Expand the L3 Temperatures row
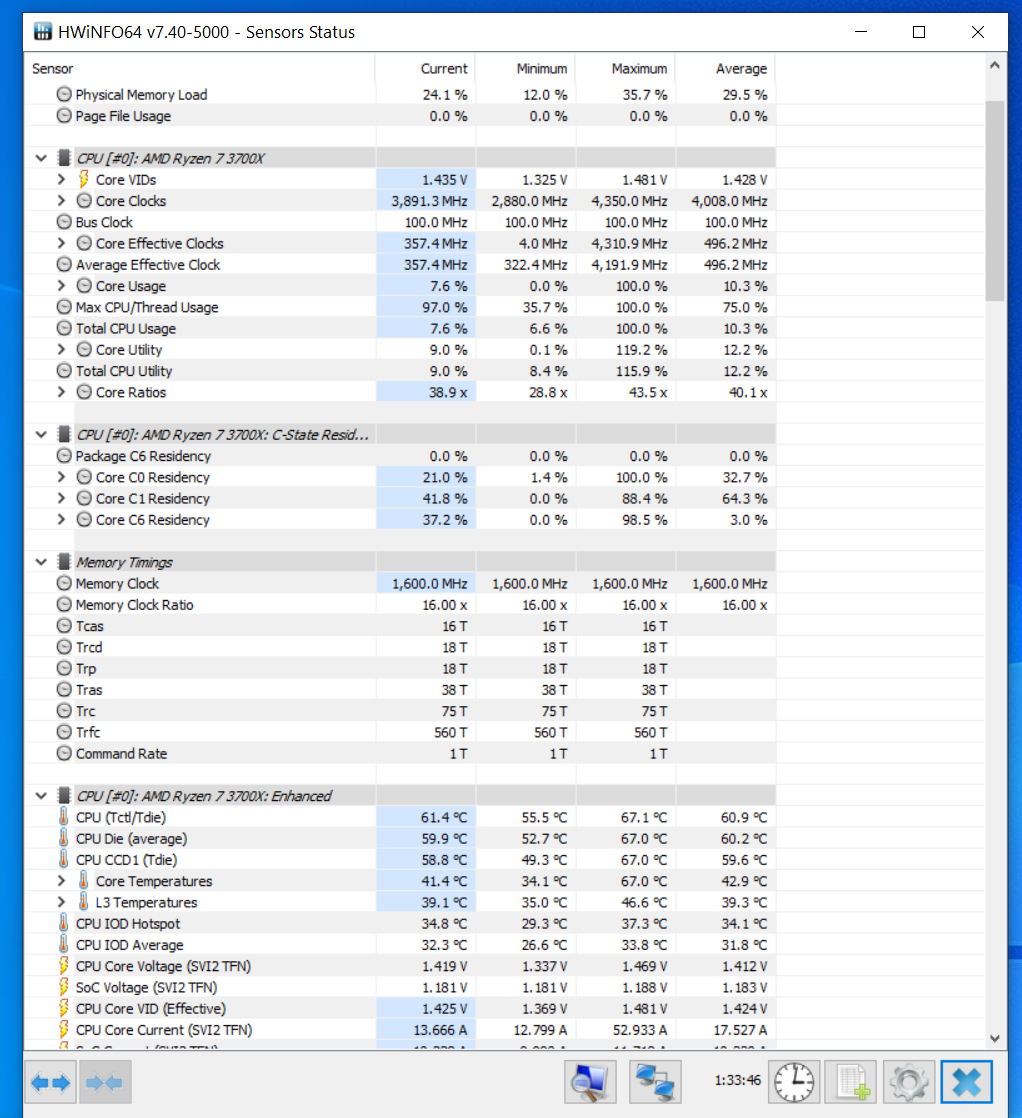 61,902
